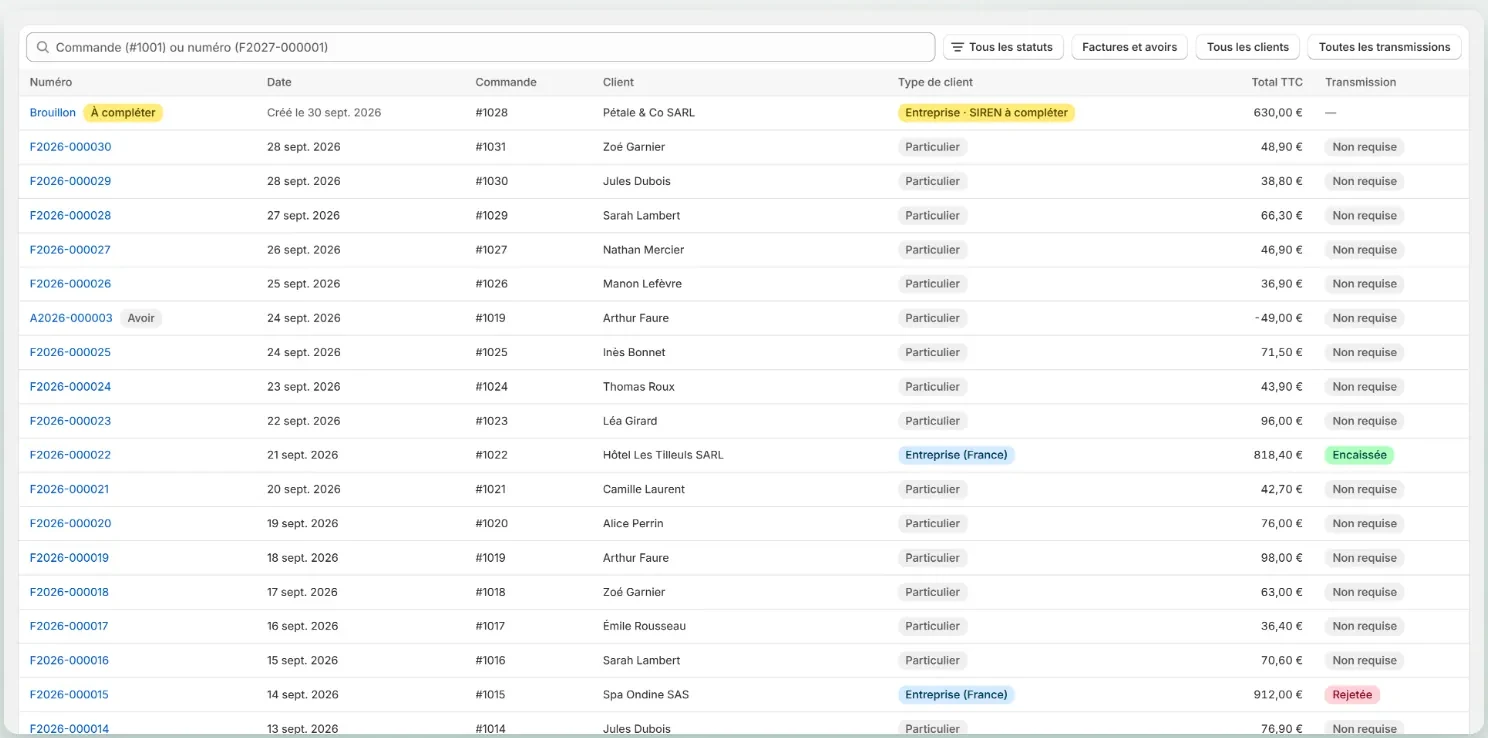Open invoice F2026-000020
The width and height of the screenshot is (1488, 738).
(70, 523)
